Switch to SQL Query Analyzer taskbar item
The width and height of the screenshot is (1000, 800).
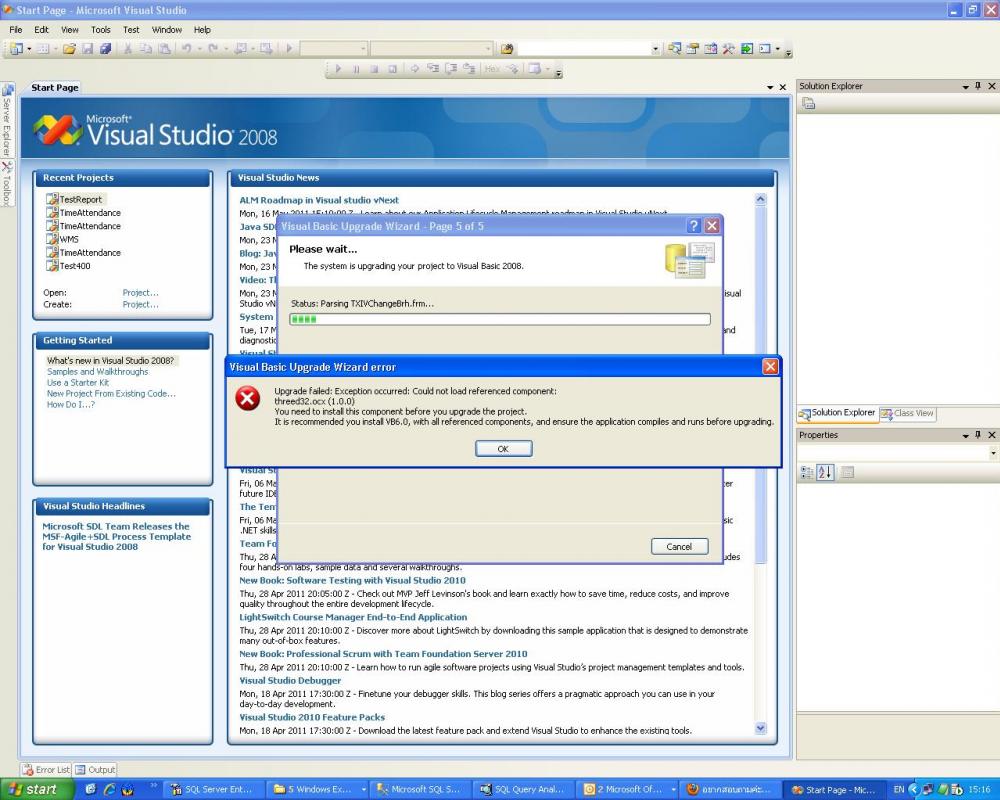pos(522,789)
